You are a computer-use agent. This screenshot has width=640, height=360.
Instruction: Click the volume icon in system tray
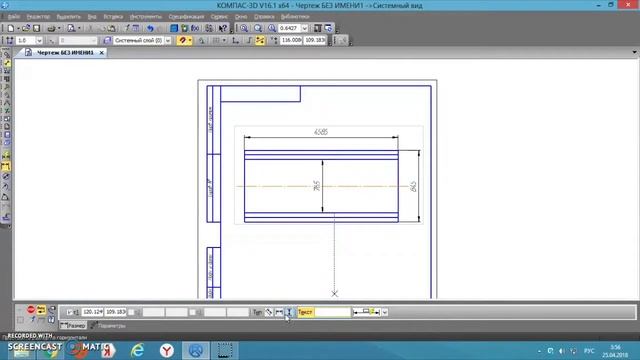pyautogui.click(x=562, y=351)
